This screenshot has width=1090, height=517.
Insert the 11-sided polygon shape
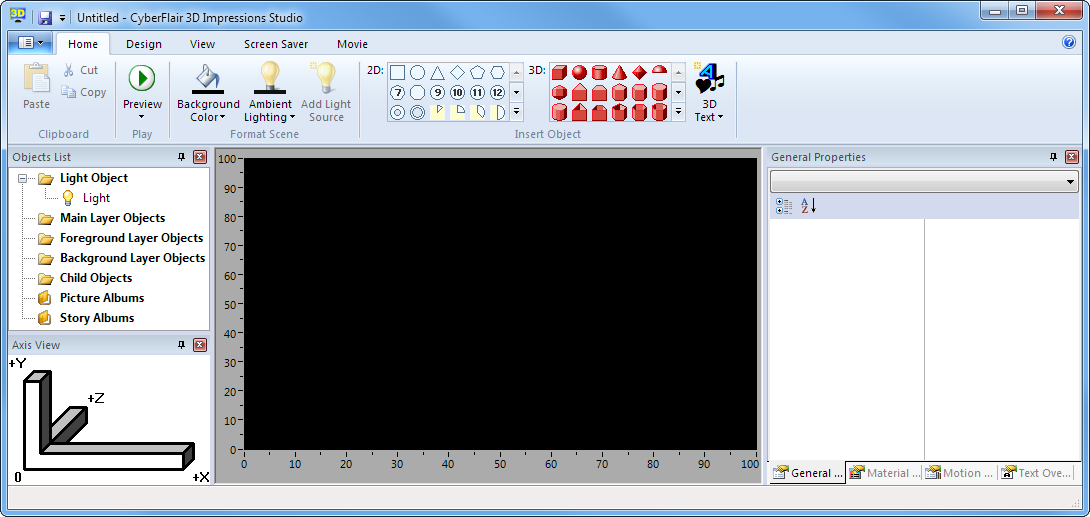(477, 92)
